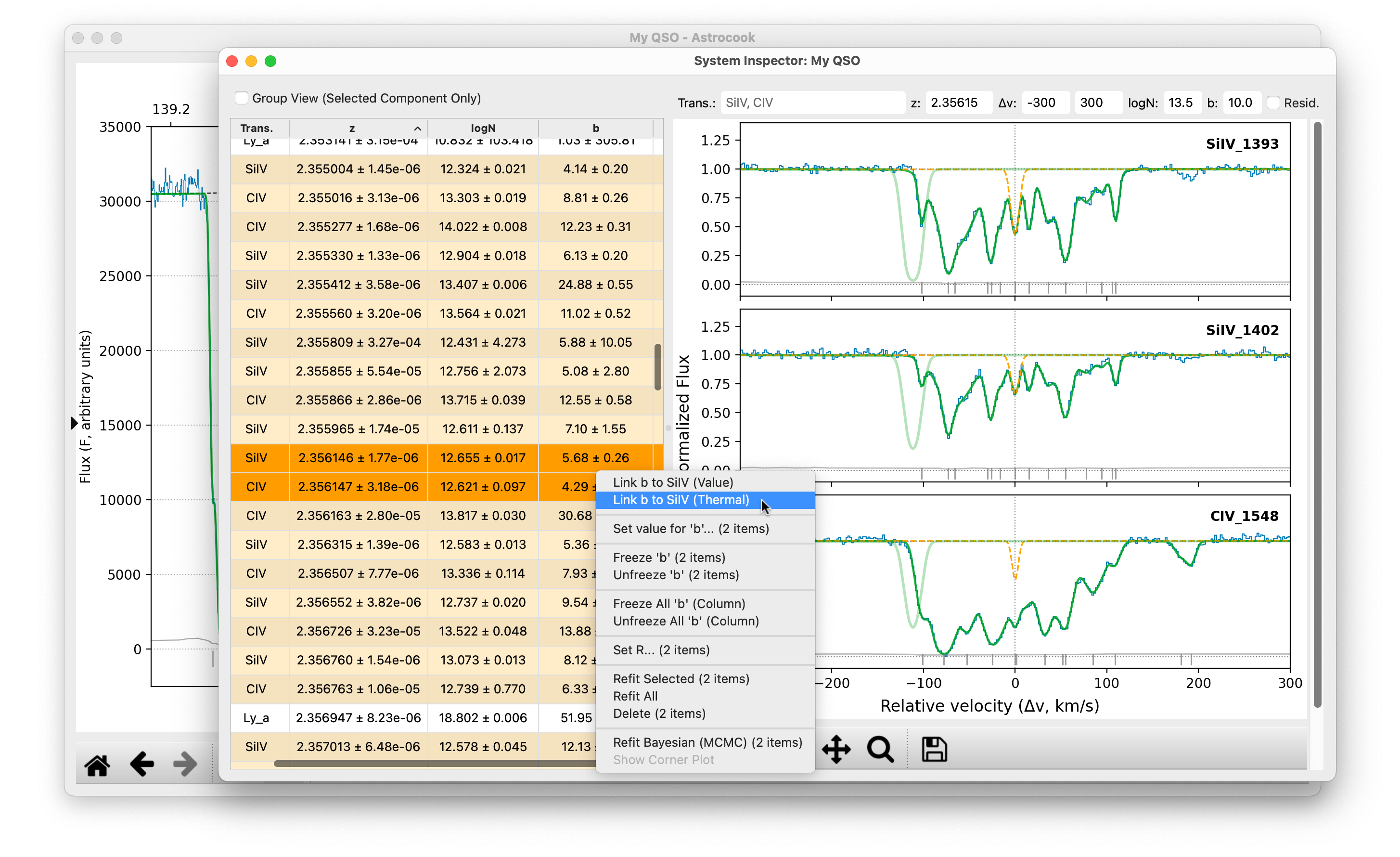This screenshot has width=1400, height=857.
Task: Sort the table by the z column header
Action: [358, 129]
